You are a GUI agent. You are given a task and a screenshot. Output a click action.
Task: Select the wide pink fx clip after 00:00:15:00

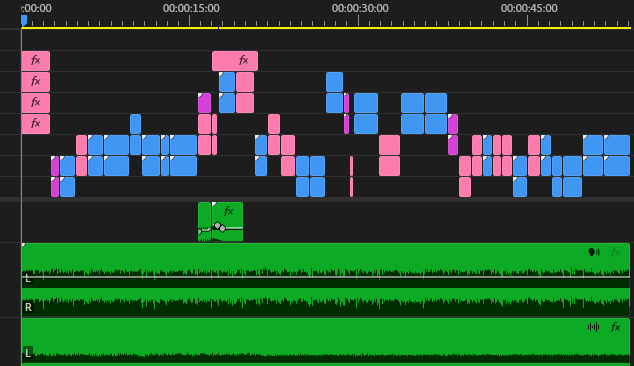(235, 61)
